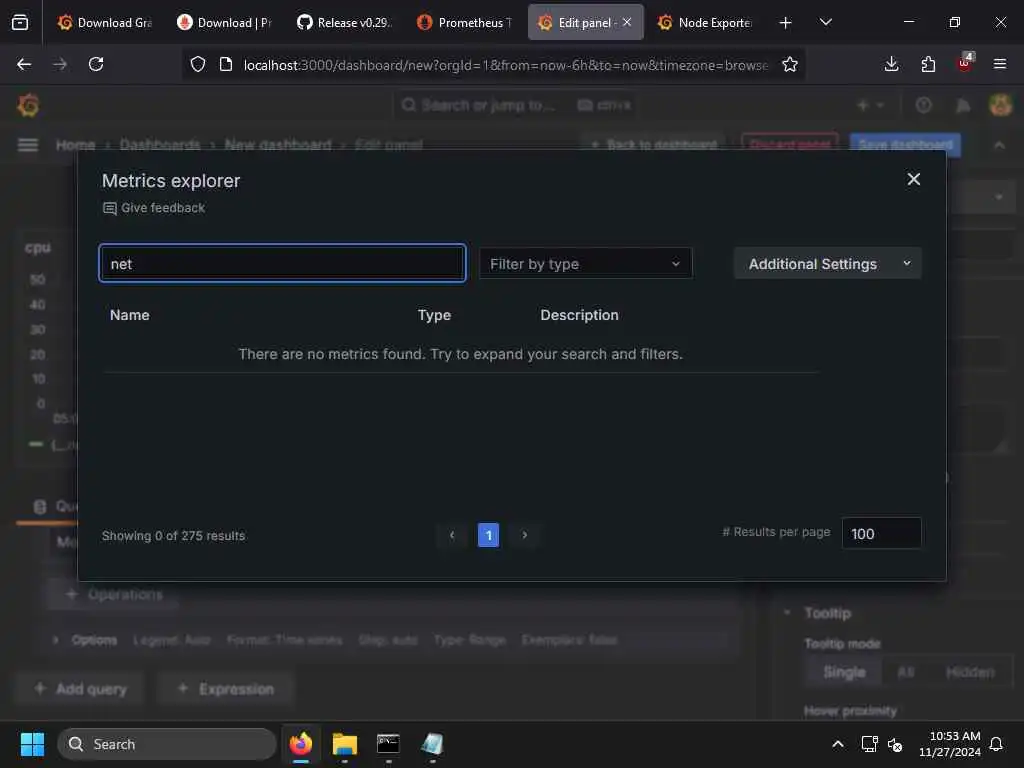
Task: Go forward one page in the browser
Action: [x=60, y=64]
